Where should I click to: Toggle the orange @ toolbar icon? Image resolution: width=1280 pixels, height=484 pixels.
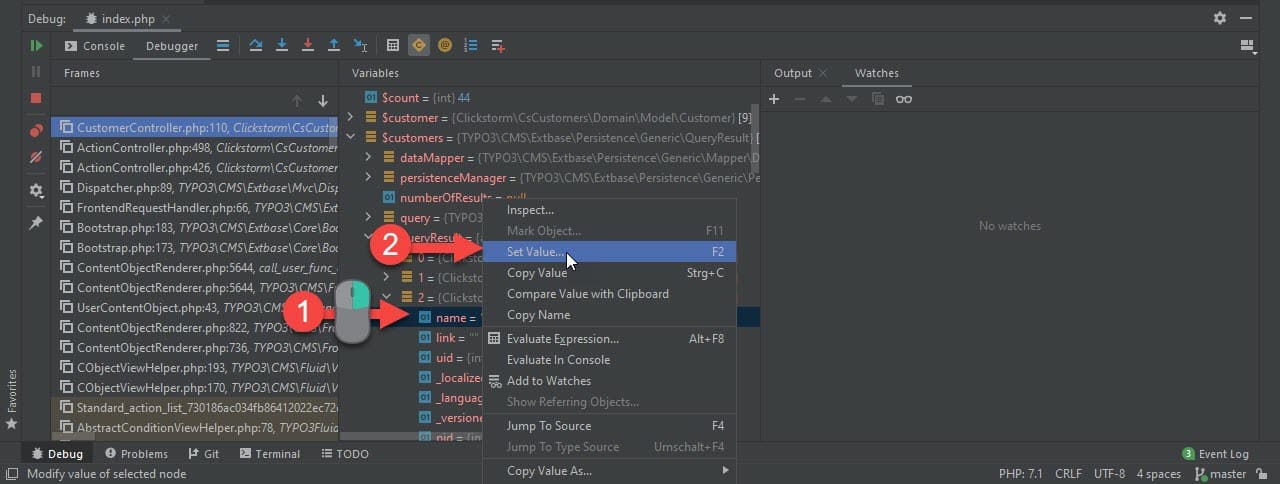(x=445, y=46)
